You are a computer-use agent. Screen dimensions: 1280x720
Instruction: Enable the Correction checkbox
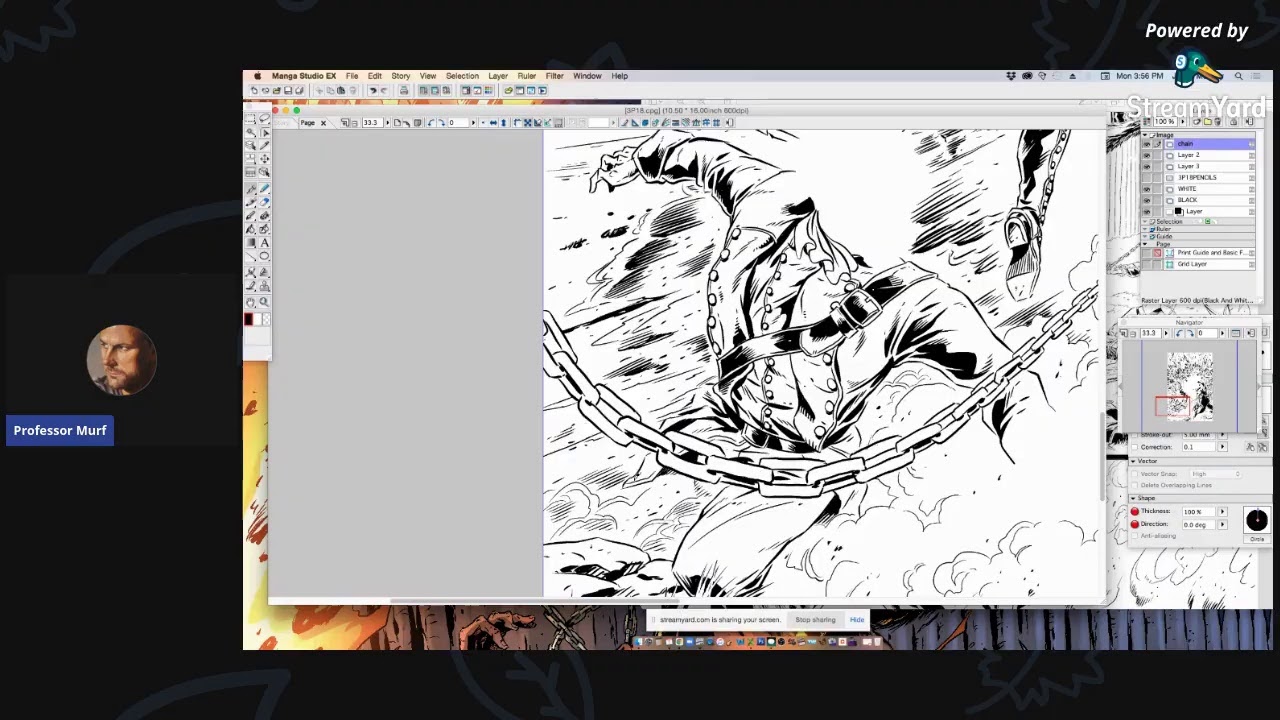coord(1135,447)
